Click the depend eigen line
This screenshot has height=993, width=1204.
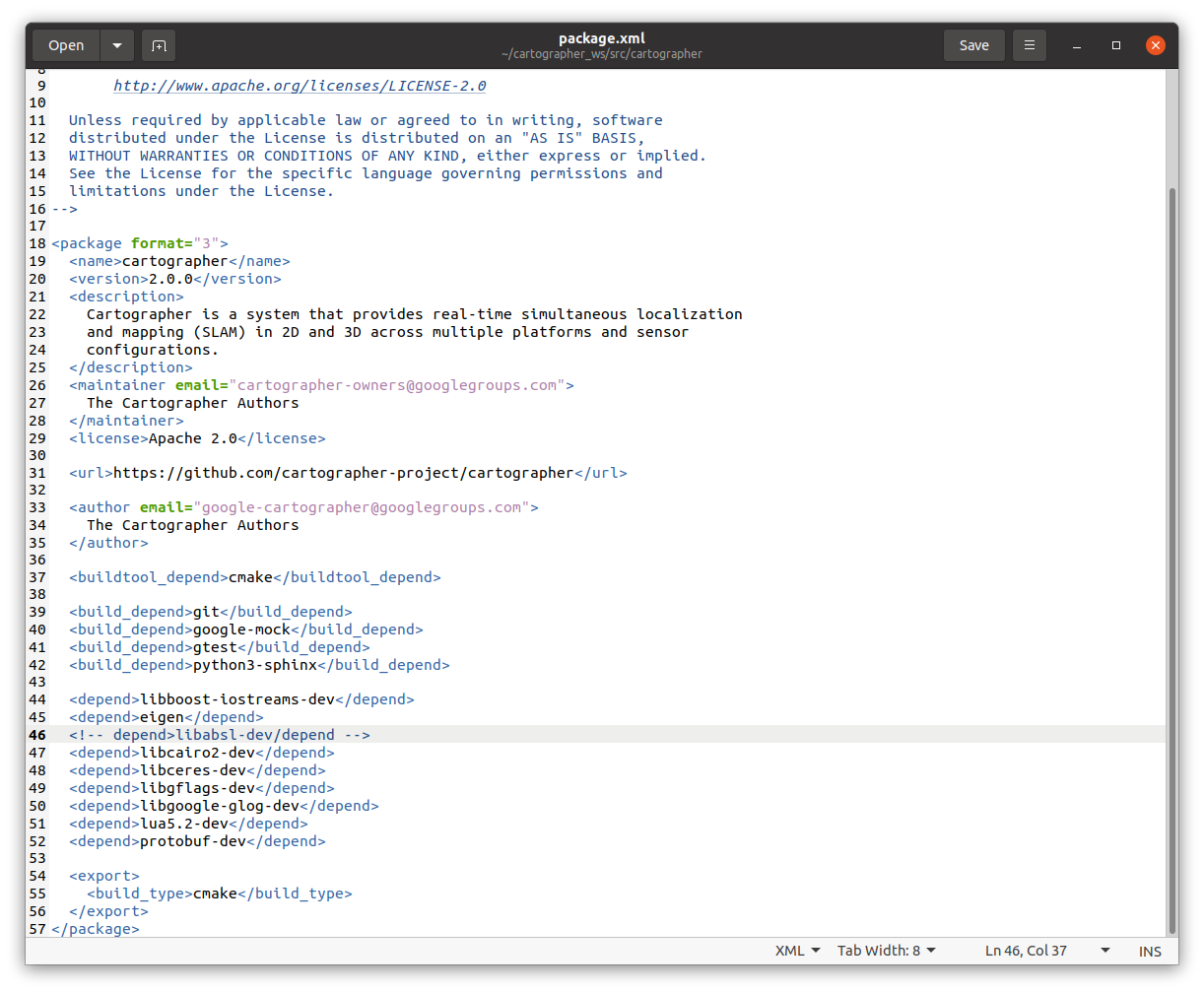167,717
